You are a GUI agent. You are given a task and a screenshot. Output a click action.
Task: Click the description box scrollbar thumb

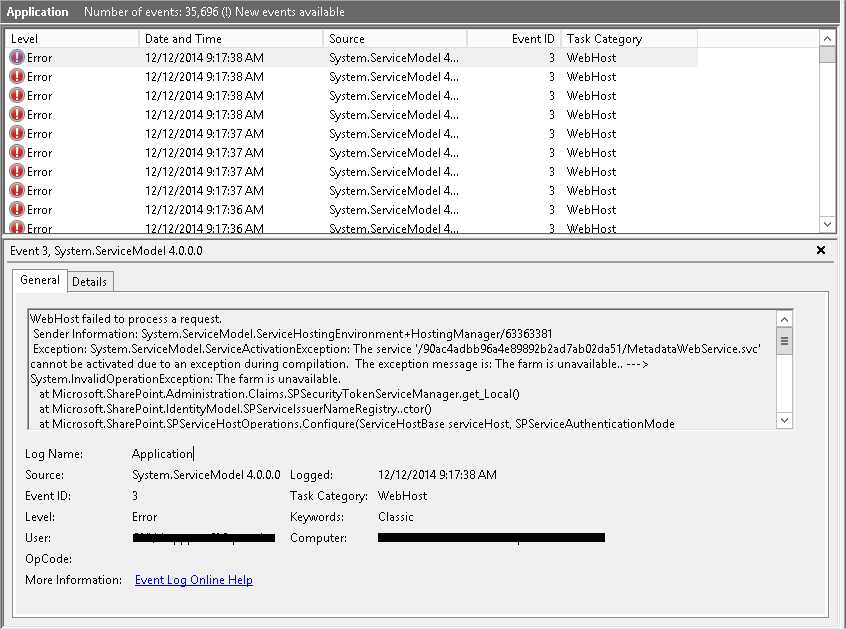coord(784,341)
